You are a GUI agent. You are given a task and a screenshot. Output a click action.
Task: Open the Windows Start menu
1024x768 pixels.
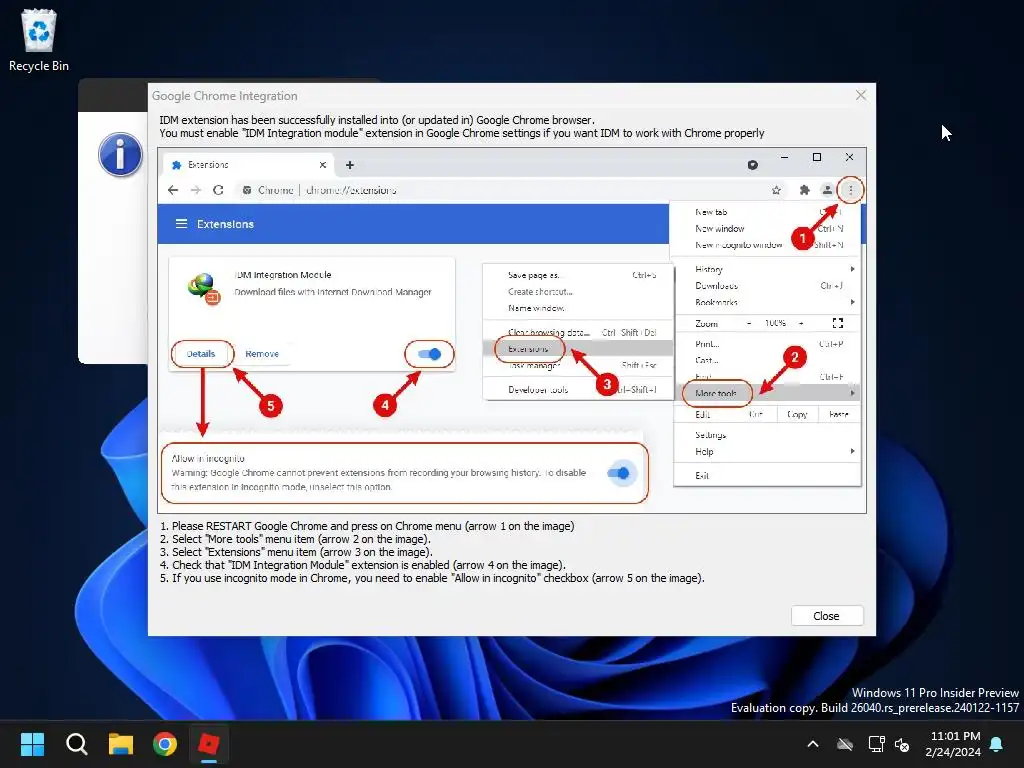coord(32,744)
